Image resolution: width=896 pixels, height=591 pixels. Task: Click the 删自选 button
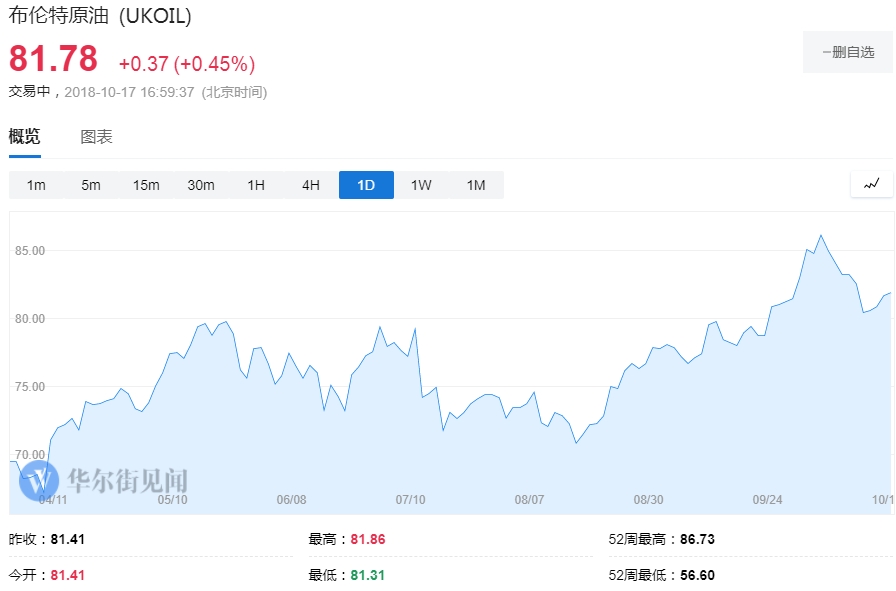pos(847,52)
